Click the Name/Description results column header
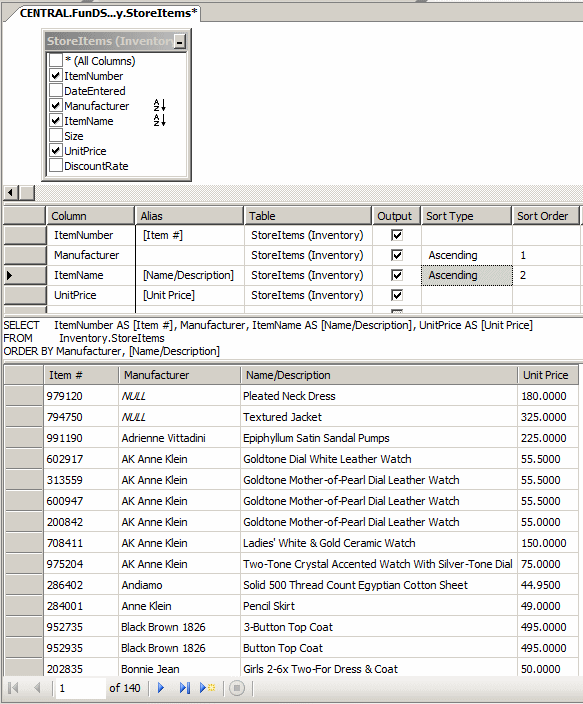Screen dimensions: 583x704 coord(379,375)
